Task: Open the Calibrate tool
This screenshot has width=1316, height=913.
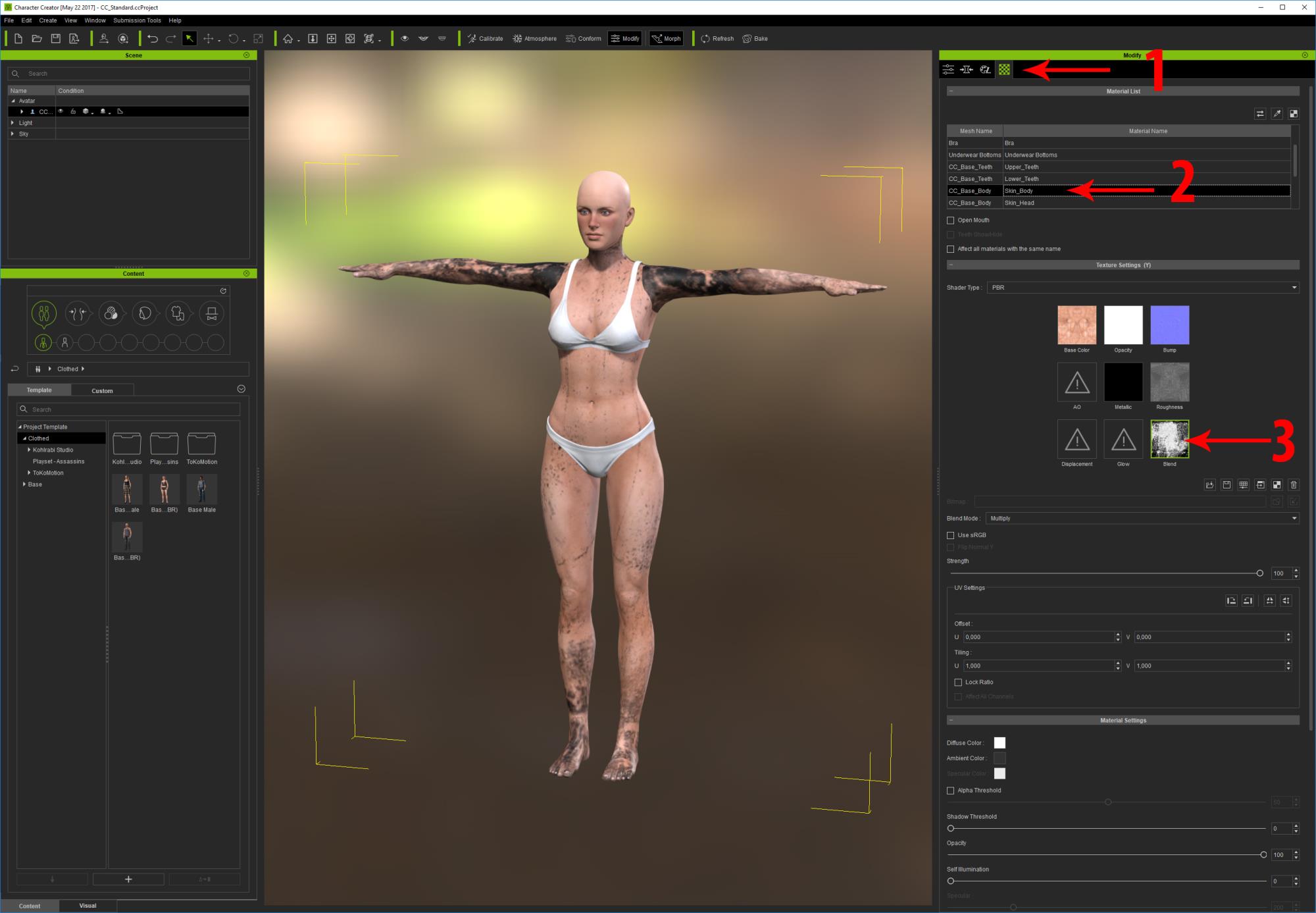Action: coord(485,39)
